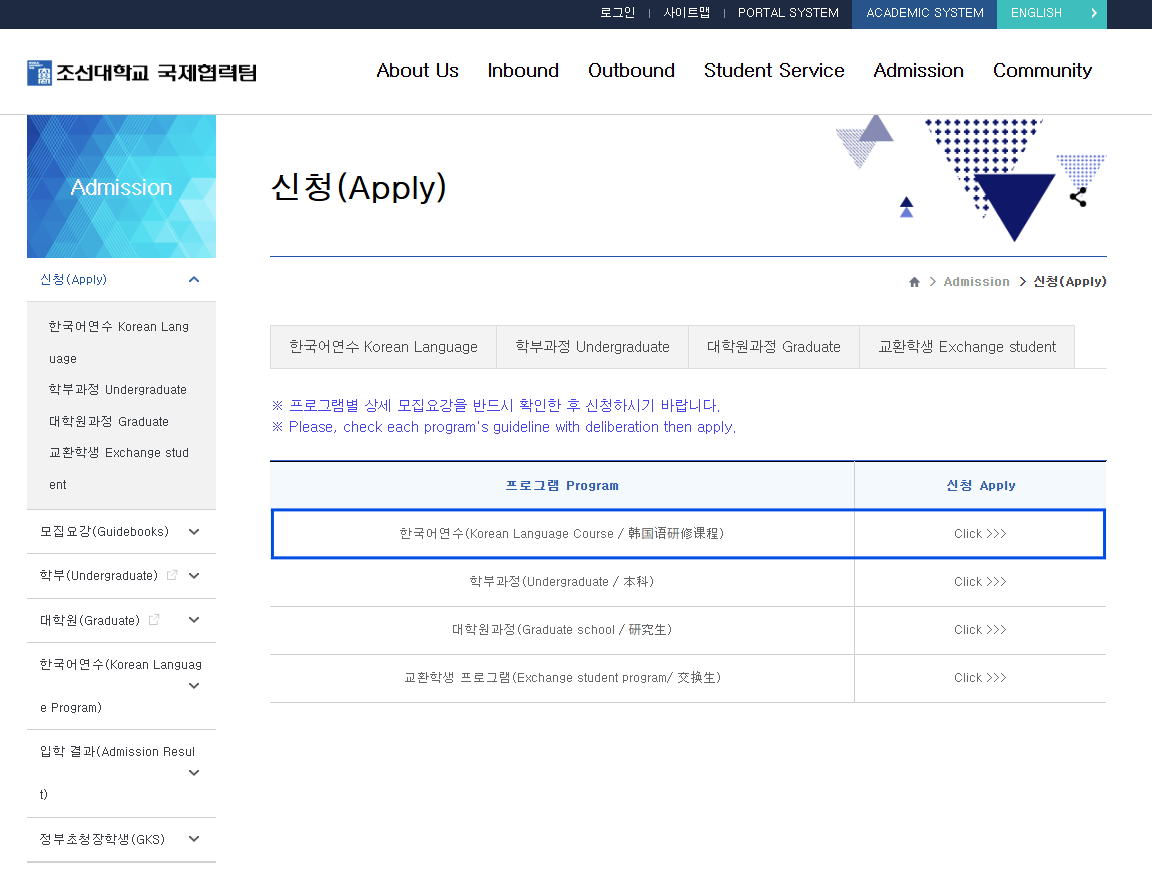Go to ACADEMIC SYSTEM in top bar

(x=924, y=13)
